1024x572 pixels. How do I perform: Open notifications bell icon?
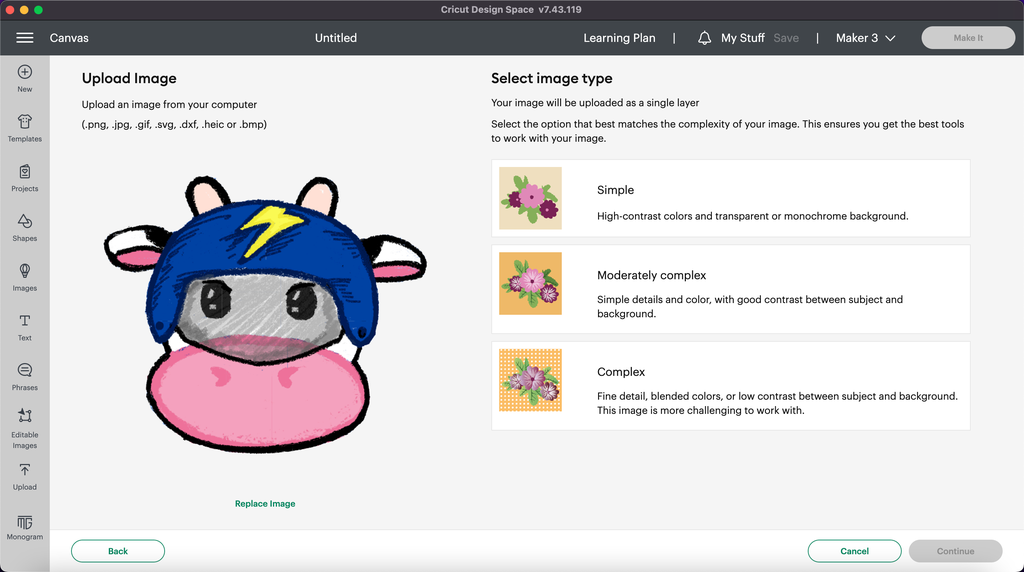[x=704, y=38]
